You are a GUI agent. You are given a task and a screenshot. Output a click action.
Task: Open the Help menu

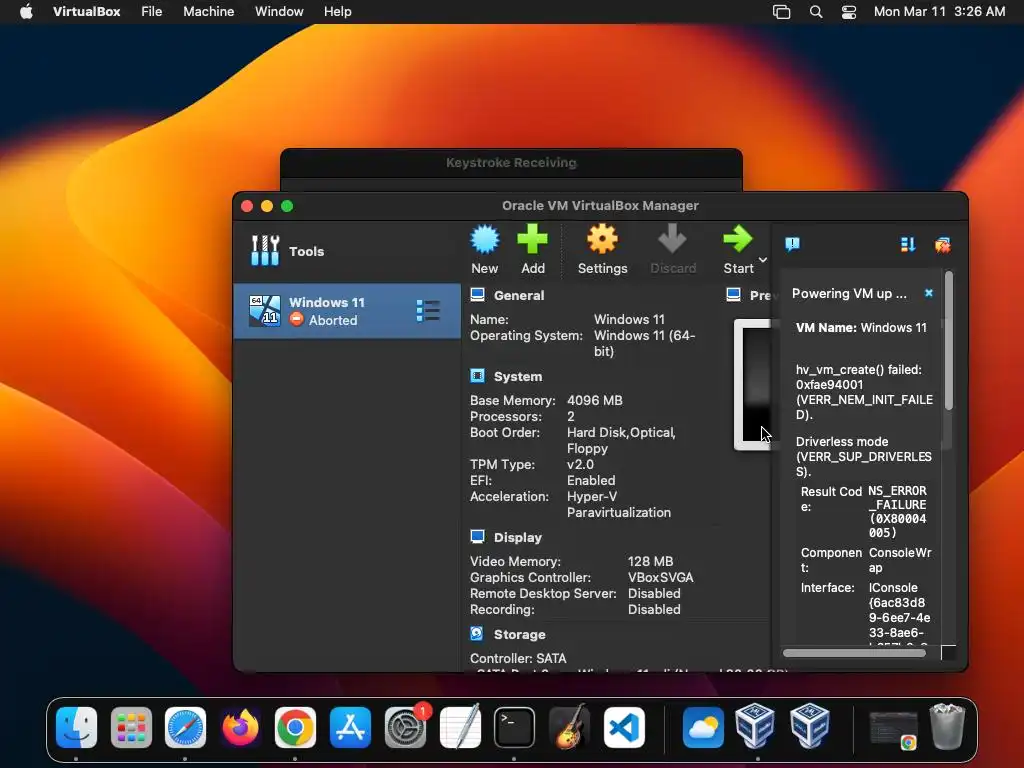click(x=338, y=12)
